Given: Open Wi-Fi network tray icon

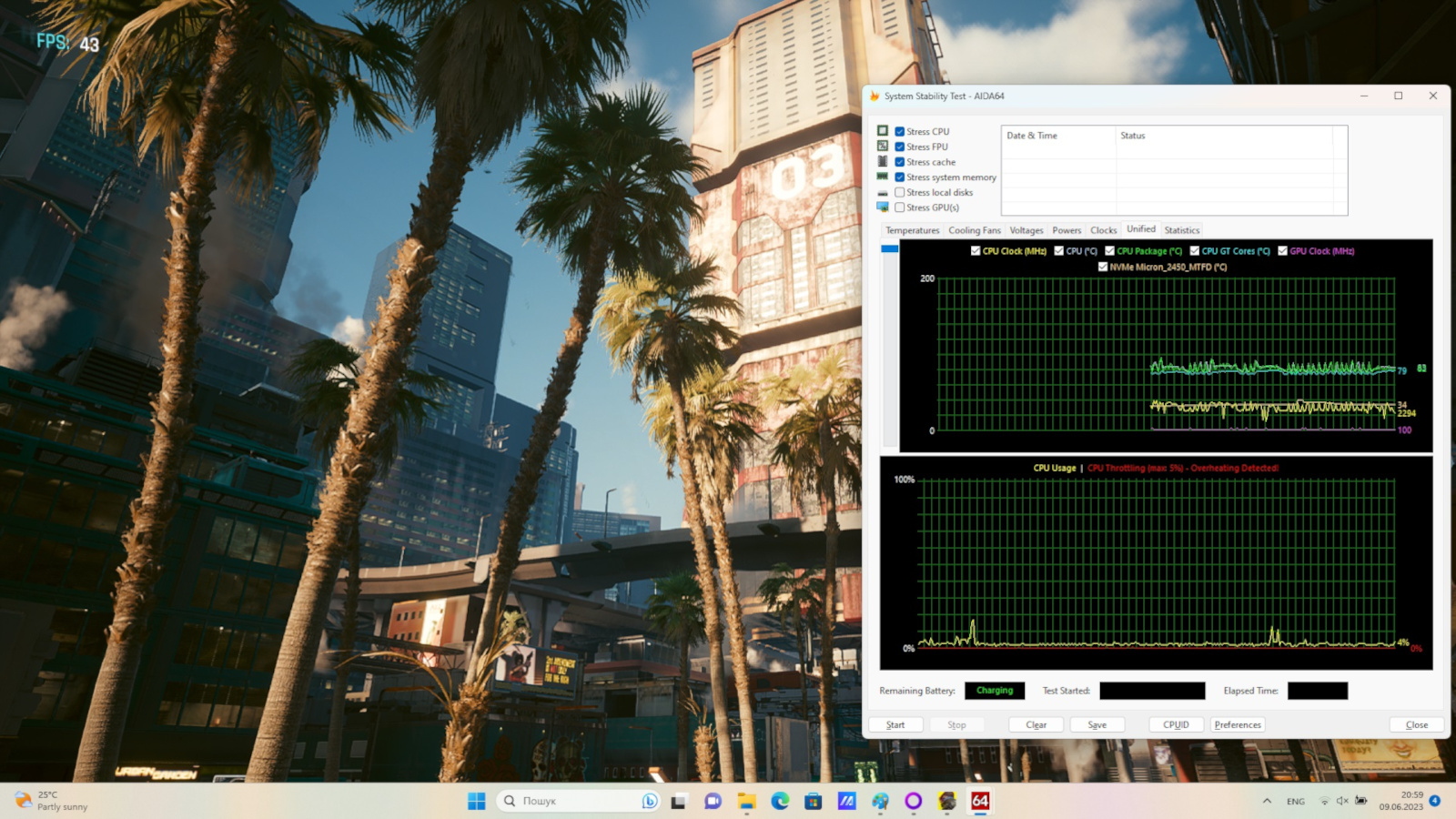Looking at the screenshot, I should pos(1325,801).
